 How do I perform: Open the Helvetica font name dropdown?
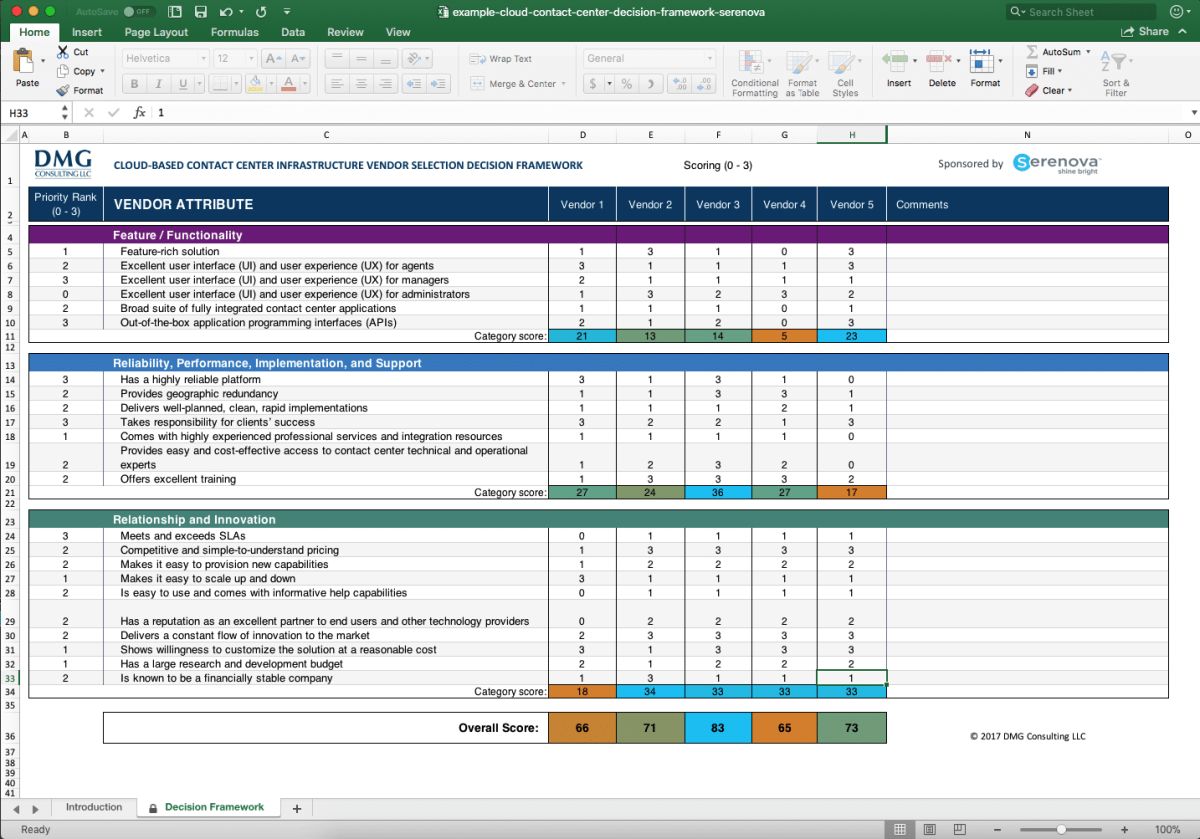point(204,59)
